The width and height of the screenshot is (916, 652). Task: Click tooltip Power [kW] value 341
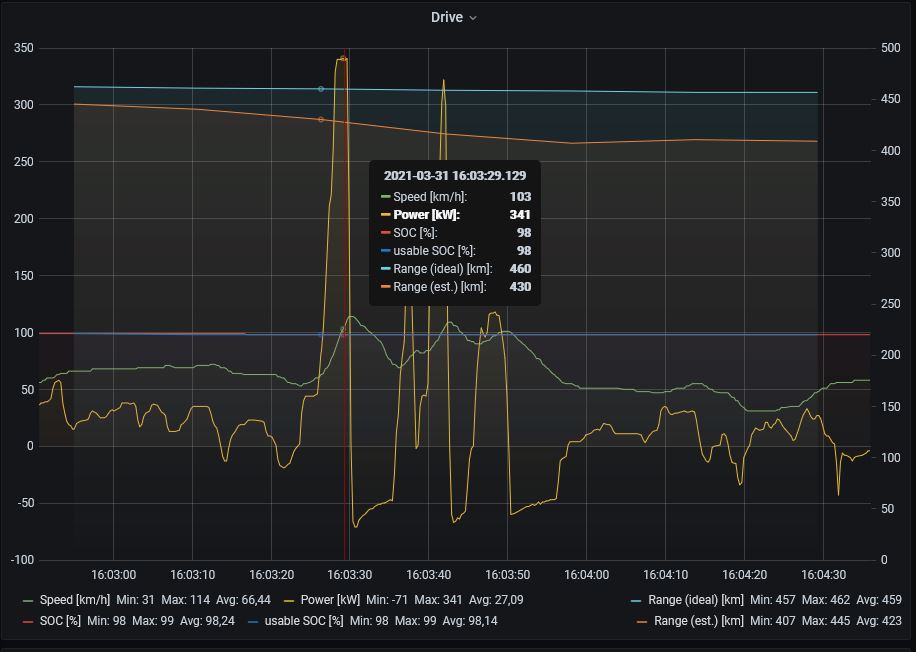click(520, 215)
